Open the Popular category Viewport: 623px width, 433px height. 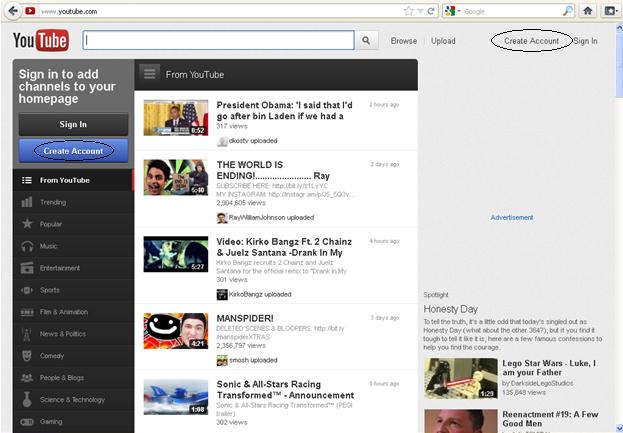73,224
